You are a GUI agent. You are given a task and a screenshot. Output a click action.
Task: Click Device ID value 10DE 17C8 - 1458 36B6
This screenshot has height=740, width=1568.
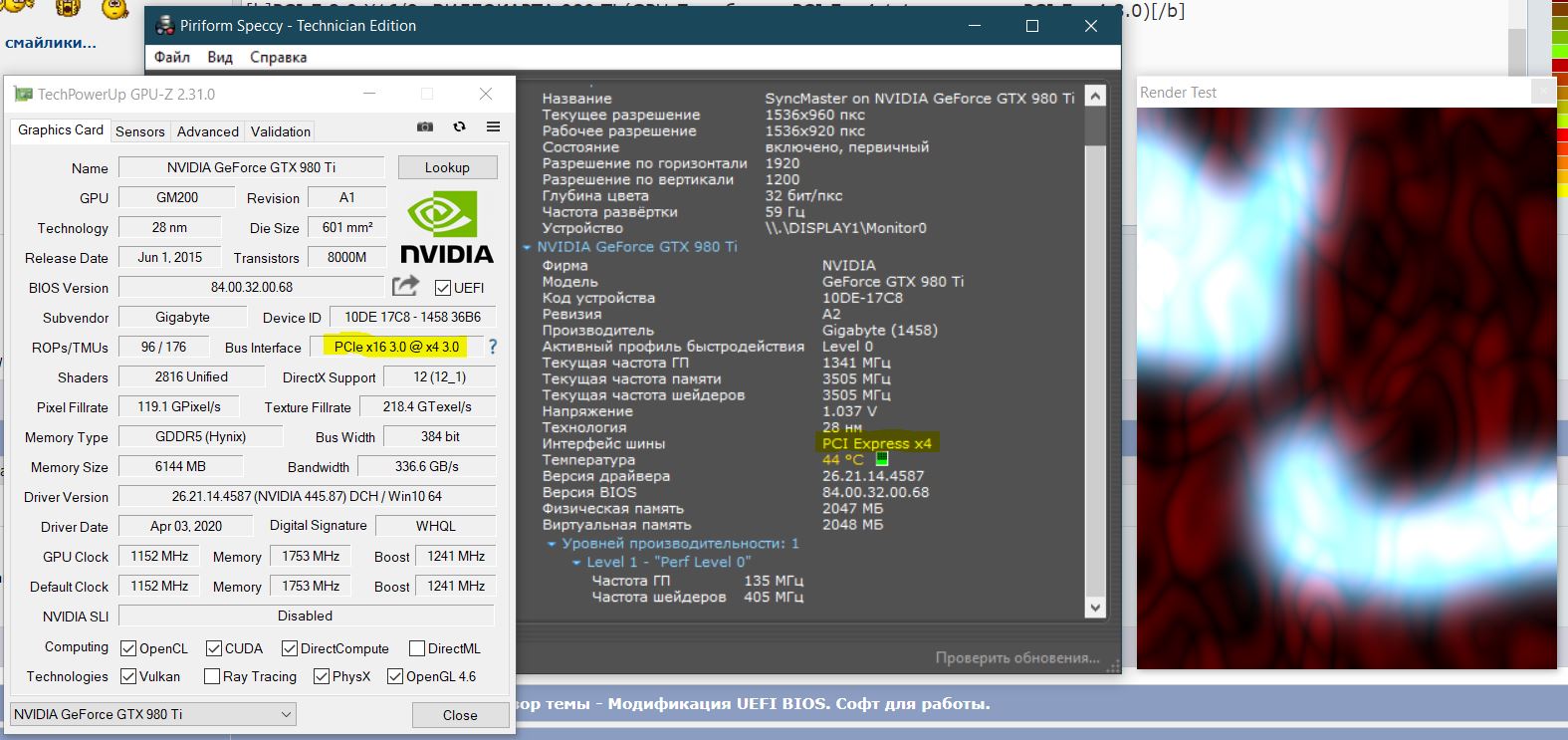(412, 317)
